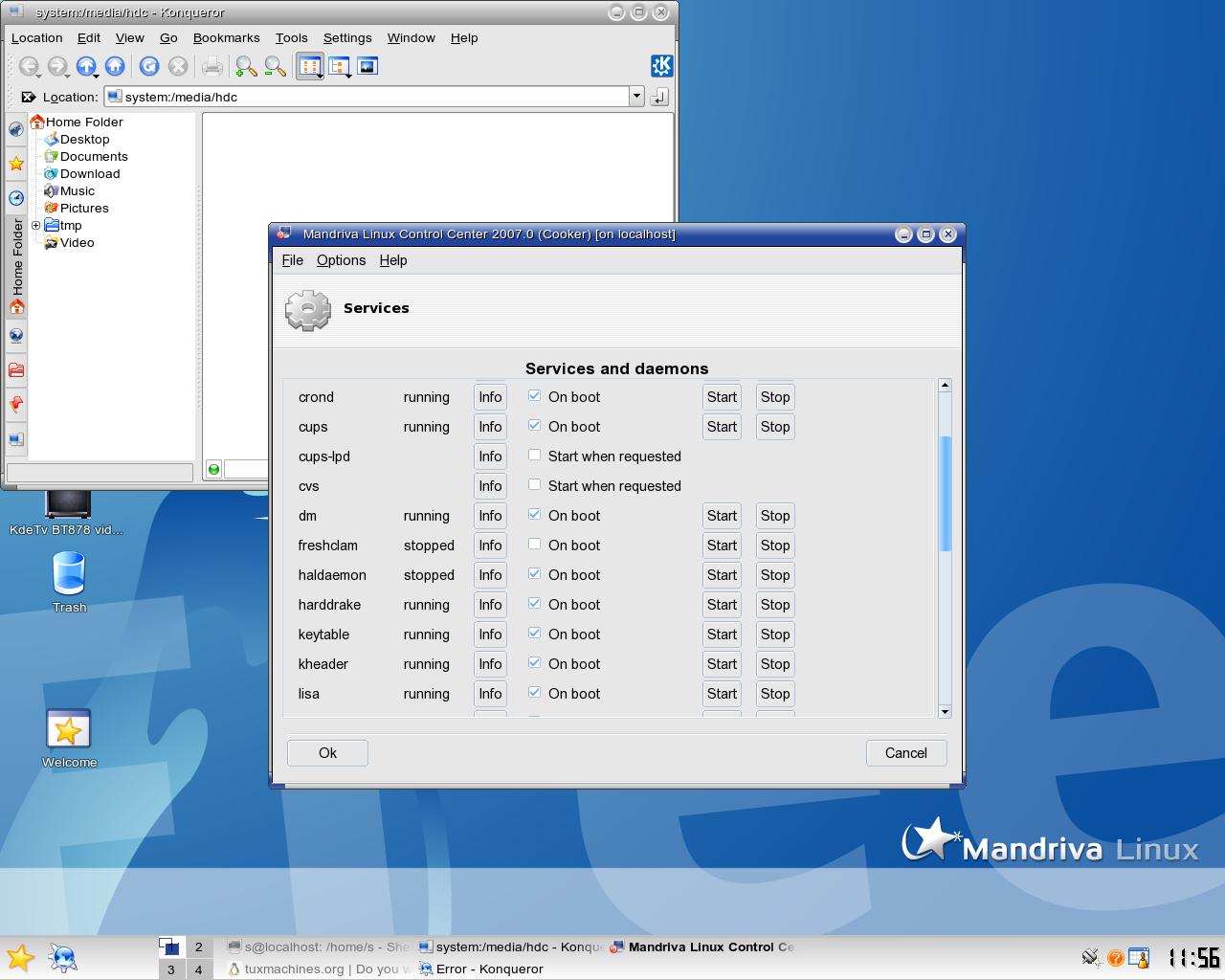
Task: Toggle On boot checkbox for harddrake
Action: [x=535, y=604]
